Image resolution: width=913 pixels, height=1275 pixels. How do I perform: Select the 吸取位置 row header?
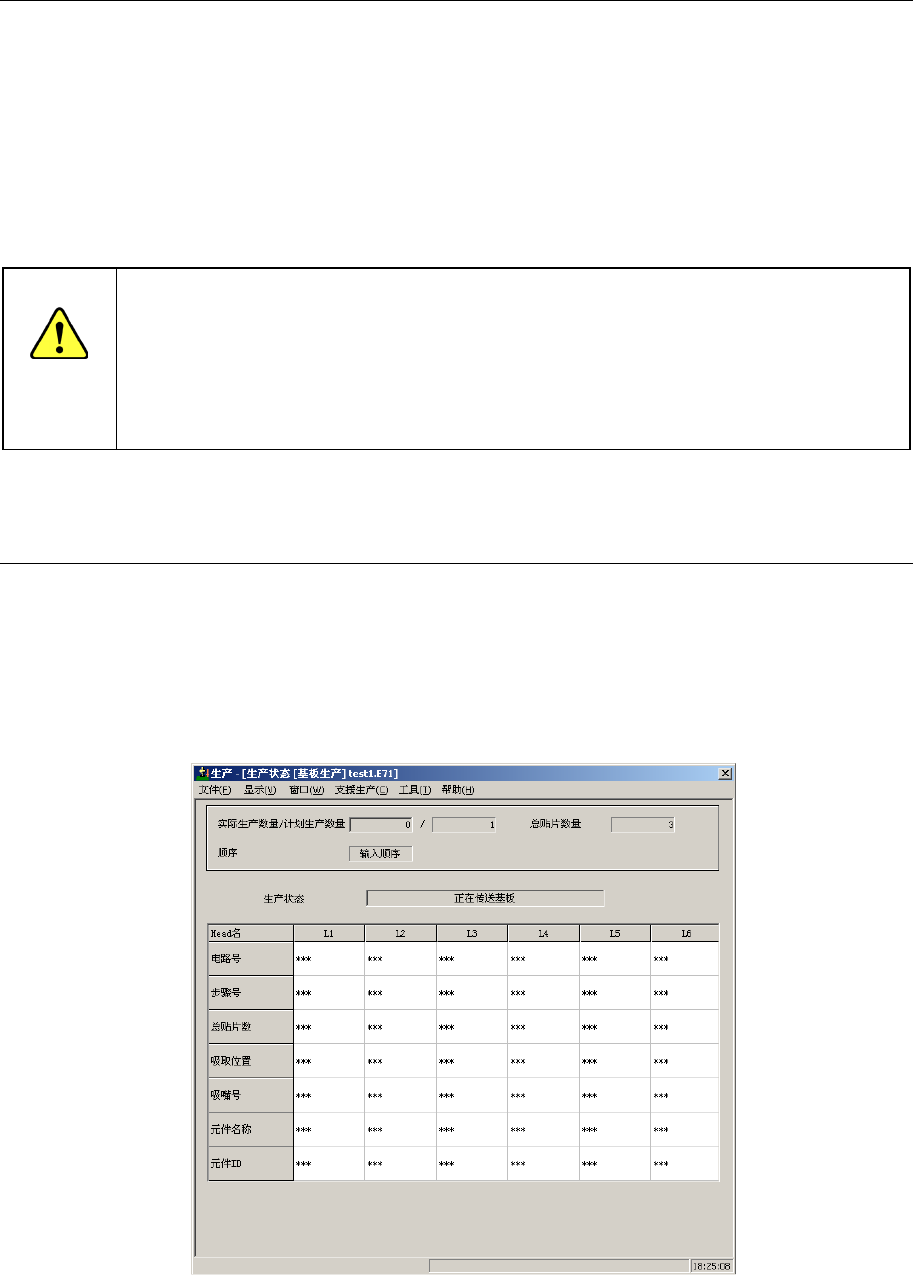point(250,1061)
